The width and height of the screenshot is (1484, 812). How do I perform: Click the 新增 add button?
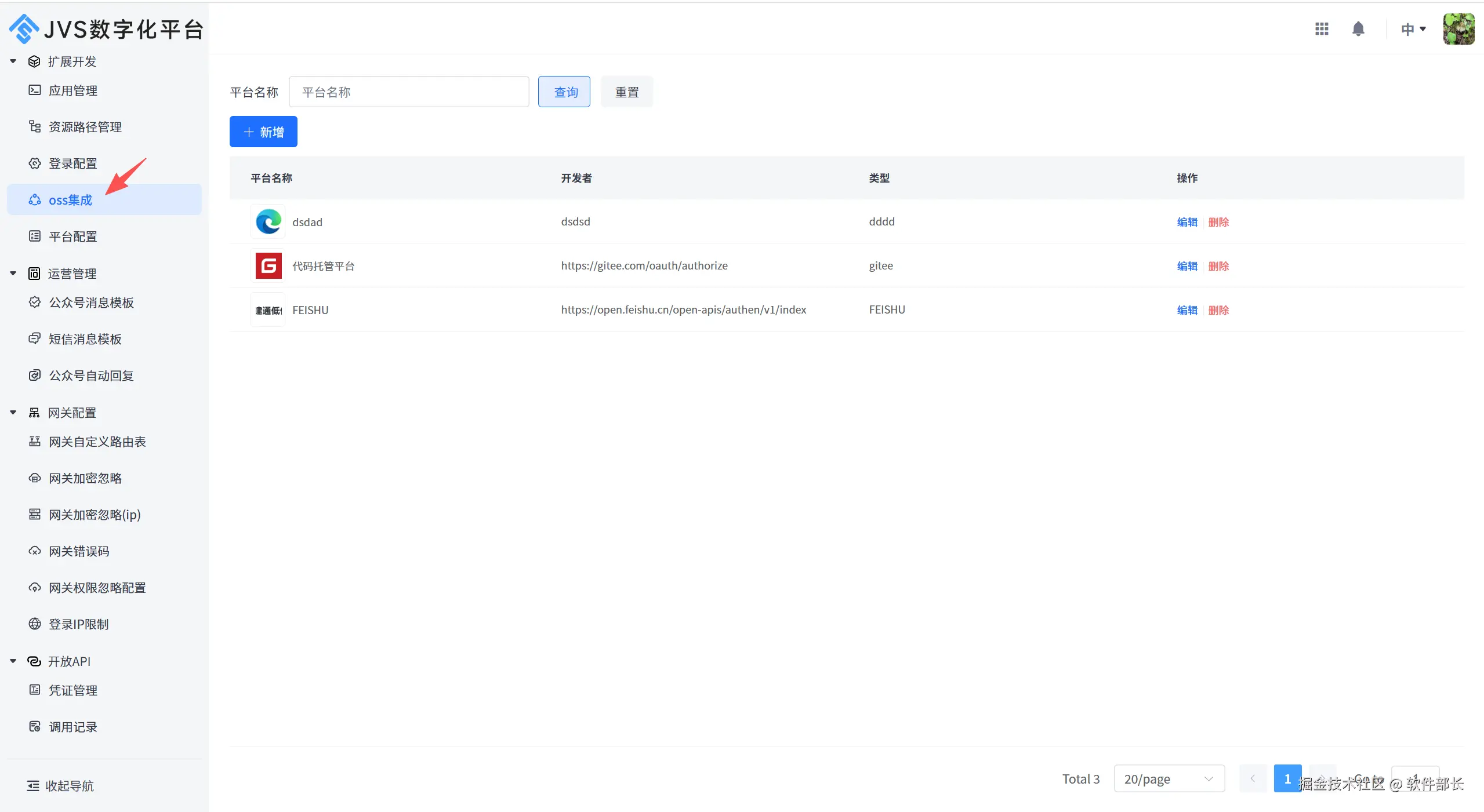tap(263, 132)
